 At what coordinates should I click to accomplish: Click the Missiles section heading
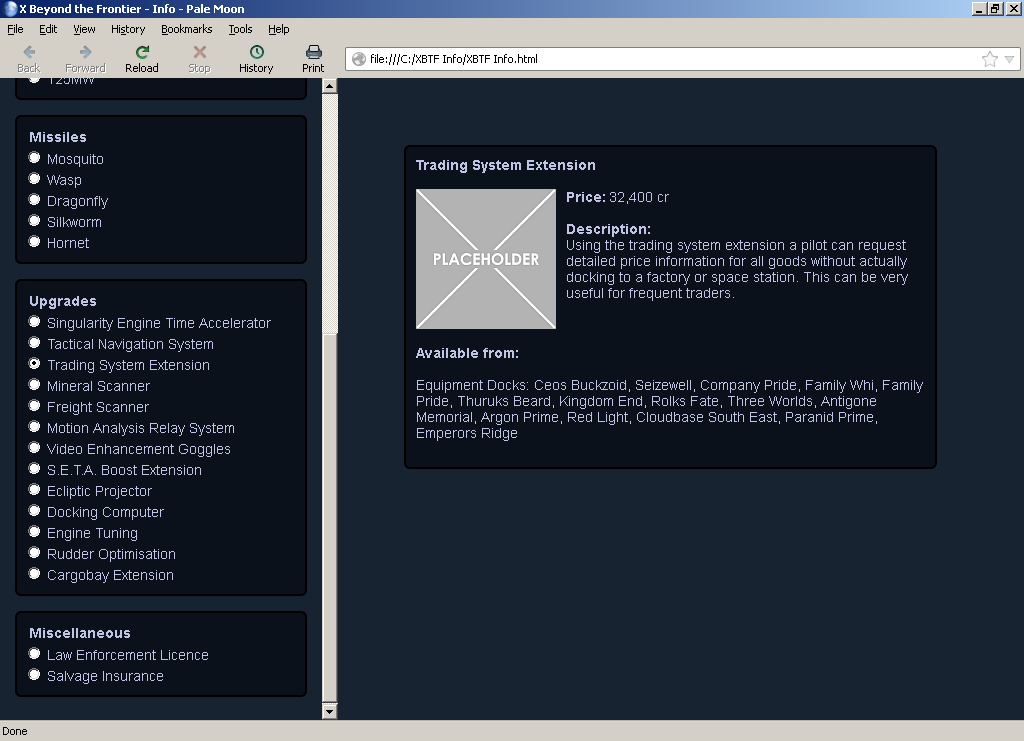pos(57,137)
